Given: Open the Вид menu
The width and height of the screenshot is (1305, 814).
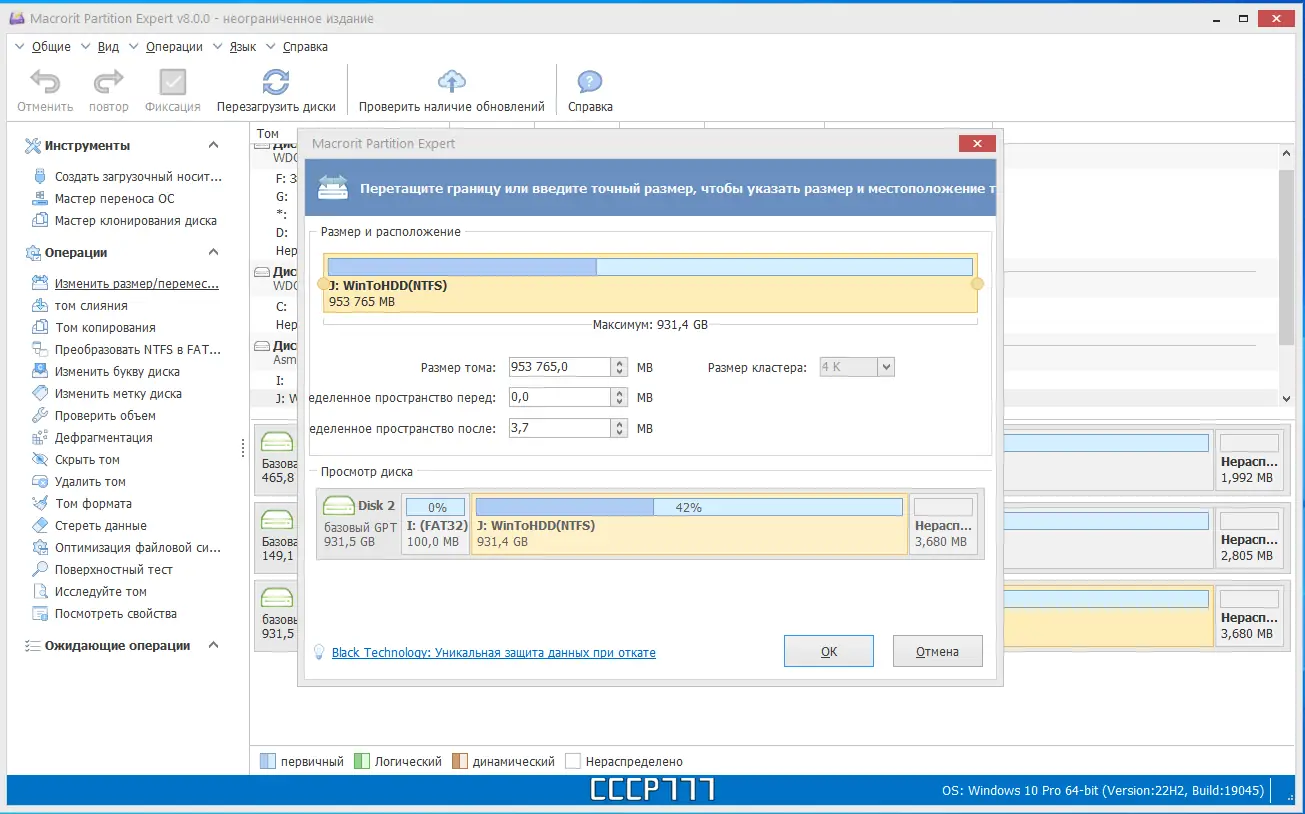Looking at the screenshot, I should coord(108,47).
